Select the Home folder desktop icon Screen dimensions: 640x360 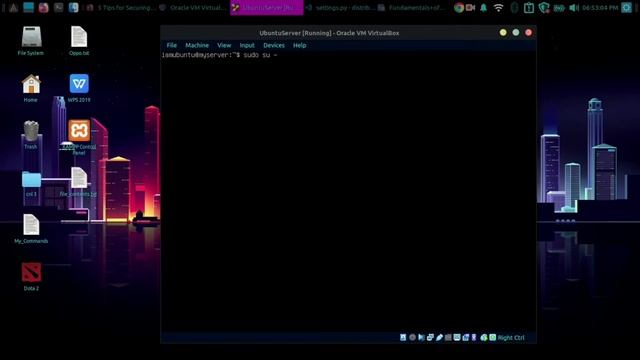31,88
